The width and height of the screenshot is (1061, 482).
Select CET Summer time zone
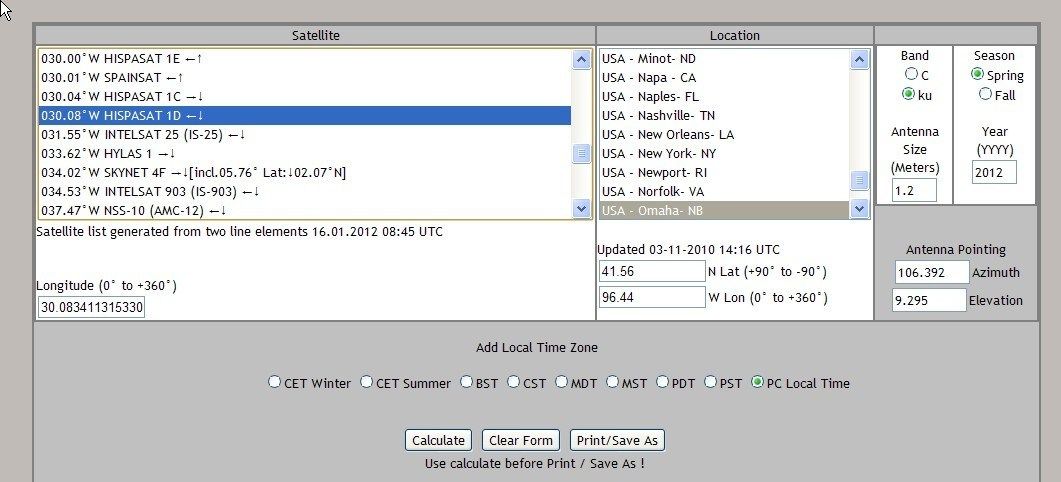tap(366, 382)
